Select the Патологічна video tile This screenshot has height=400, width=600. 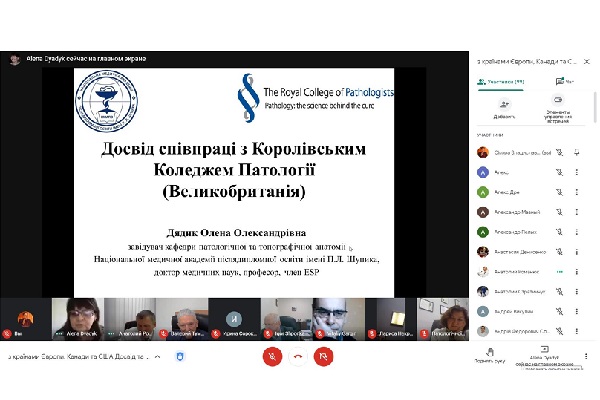[443, 319]
